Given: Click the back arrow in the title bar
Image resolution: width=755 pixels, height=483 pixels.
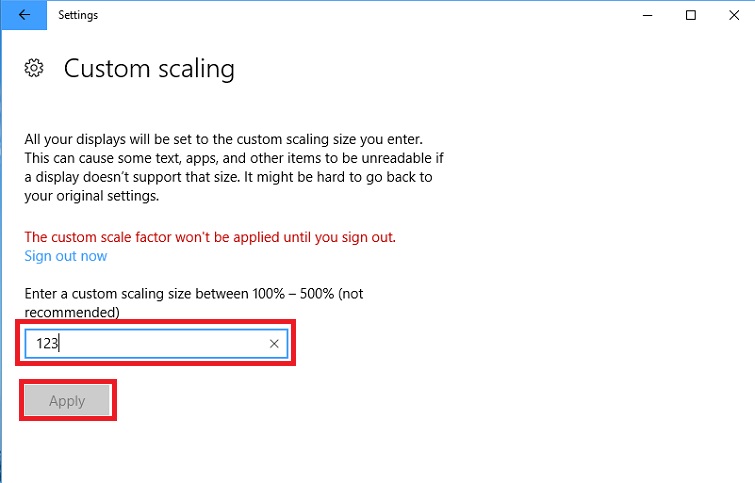Looking at the screenshot, I should (x=24, y=15).
